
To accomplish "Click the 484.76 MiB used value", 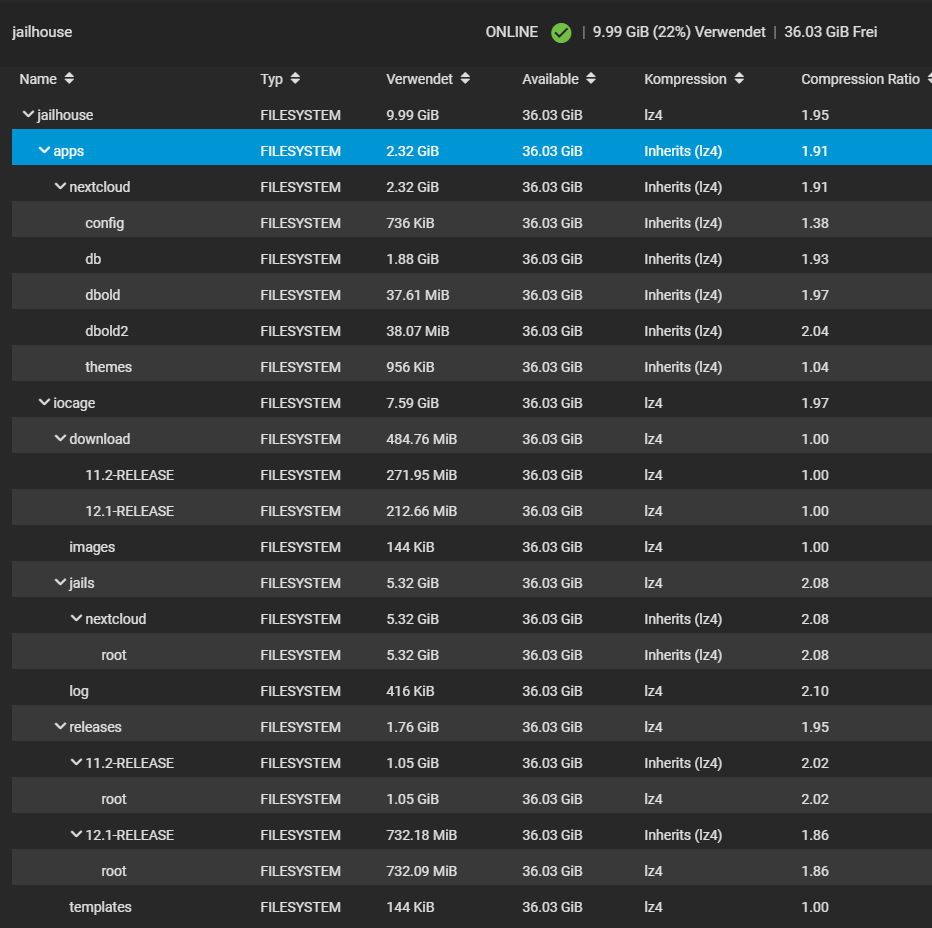I will pos(421,439).
